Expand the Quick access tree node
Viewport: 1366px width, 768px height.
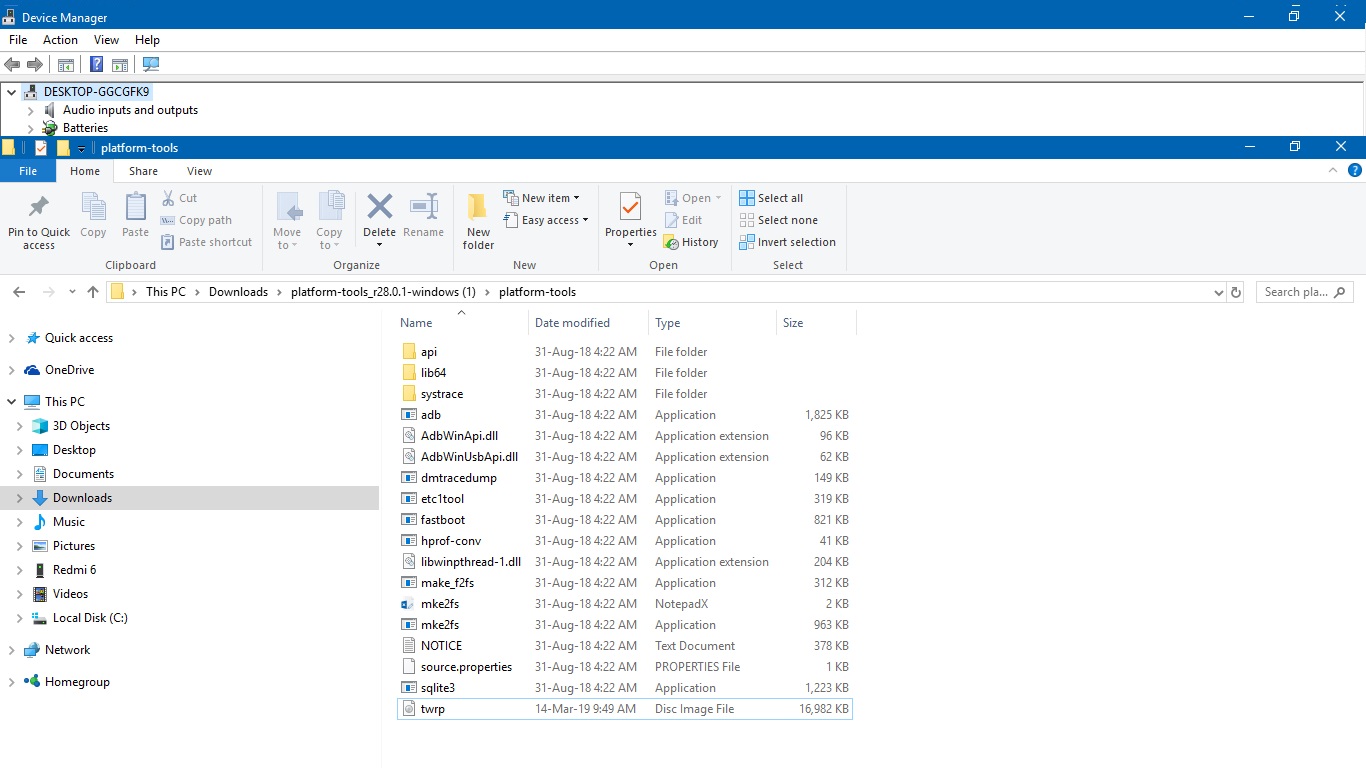pyautogui.click(x=12, y=338)
